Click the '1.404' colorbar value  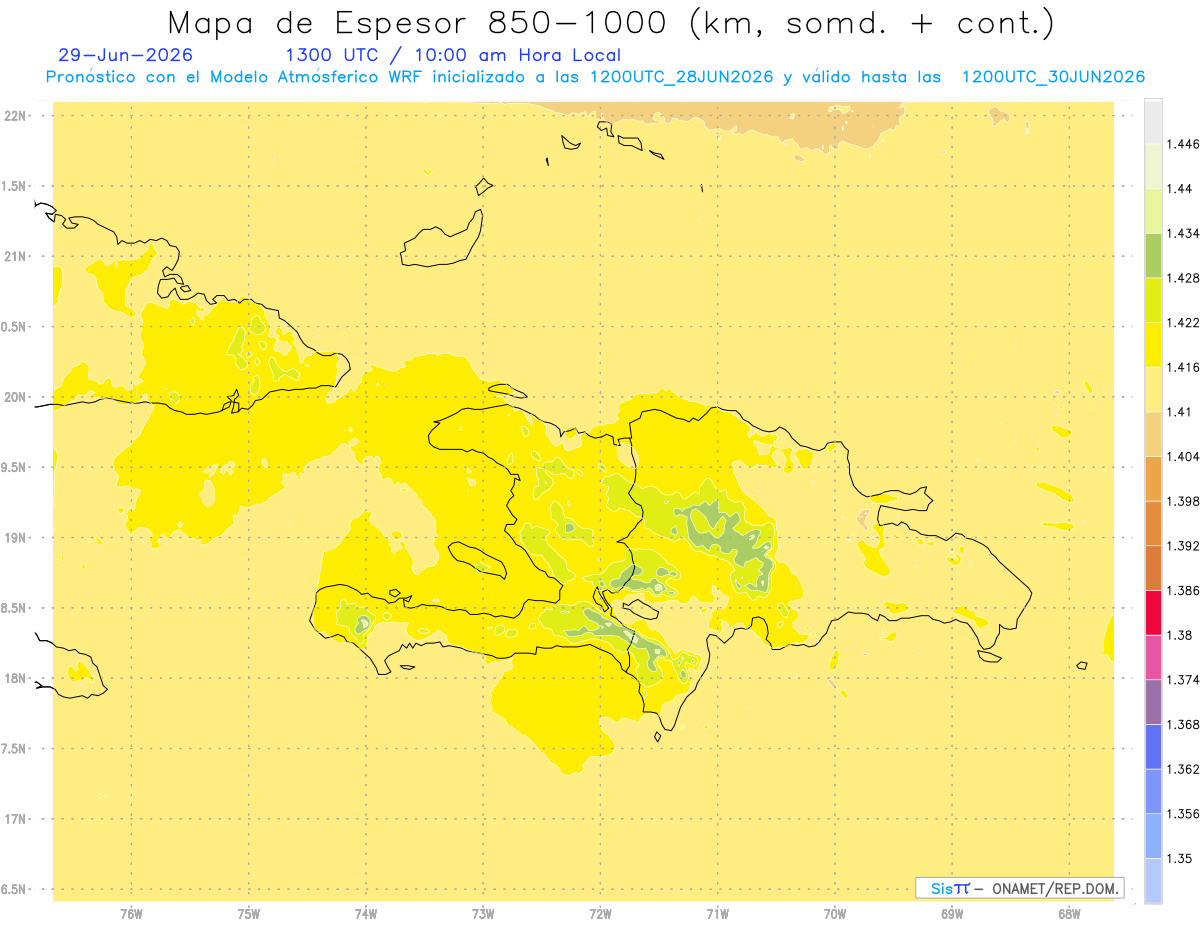pyautogui.click(x=1183, y=456)
